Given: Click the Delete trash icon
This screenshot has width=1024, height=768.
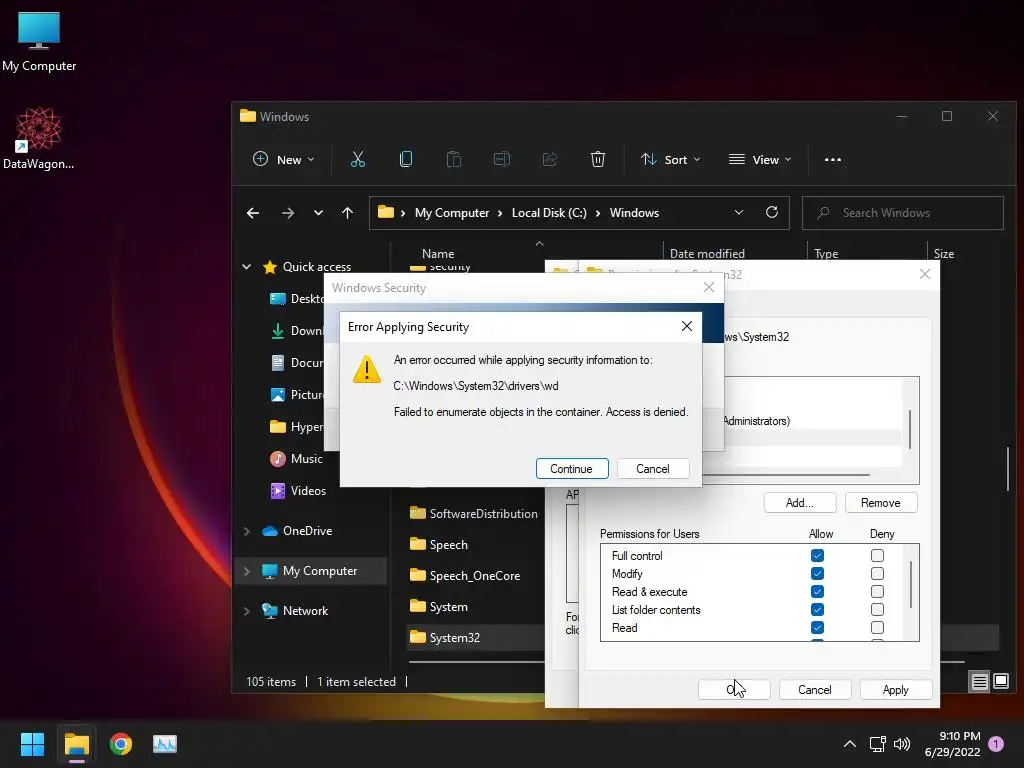Looking at the screenshot, I should click(x=598, y=159).
